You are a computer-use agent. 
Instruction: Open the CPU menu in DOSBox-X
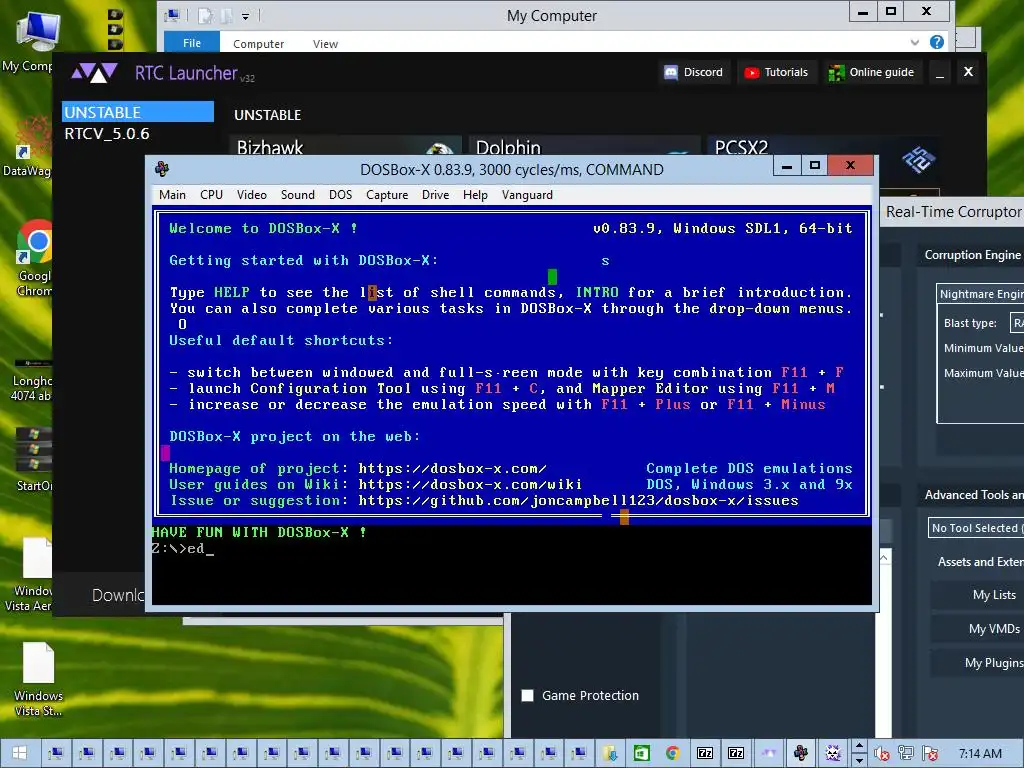[212, 195]
